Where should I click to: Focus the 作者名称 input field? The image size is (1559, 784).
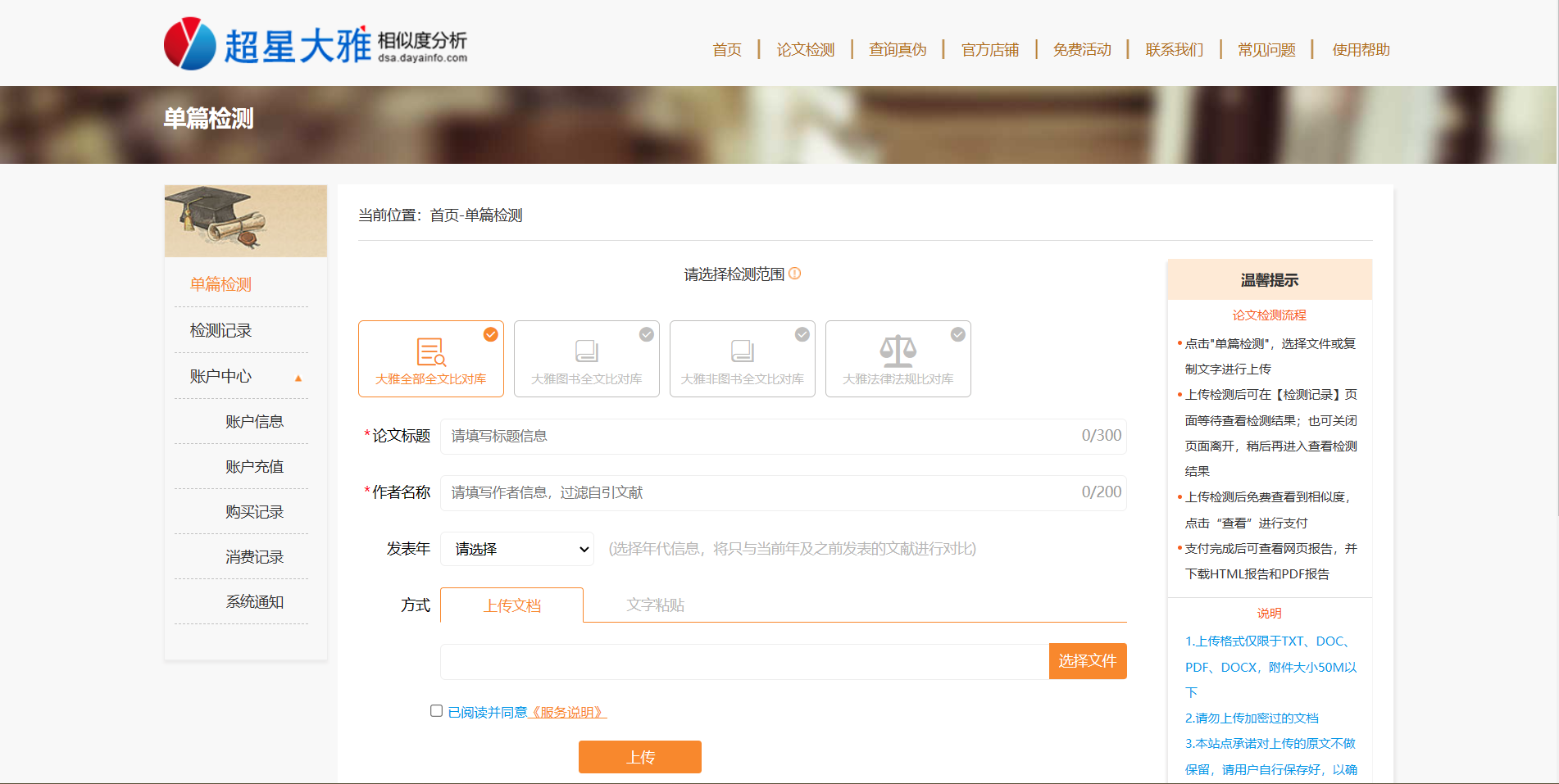pyautogui.click(x=784, y=492)
